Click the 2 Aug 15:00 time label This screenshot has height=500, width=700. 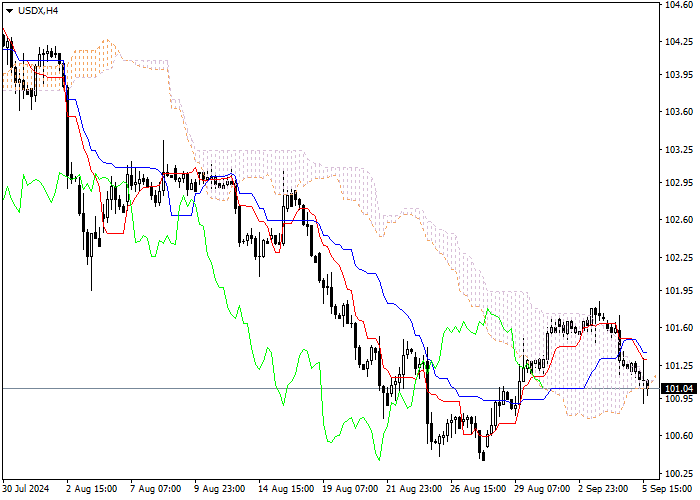92,488
